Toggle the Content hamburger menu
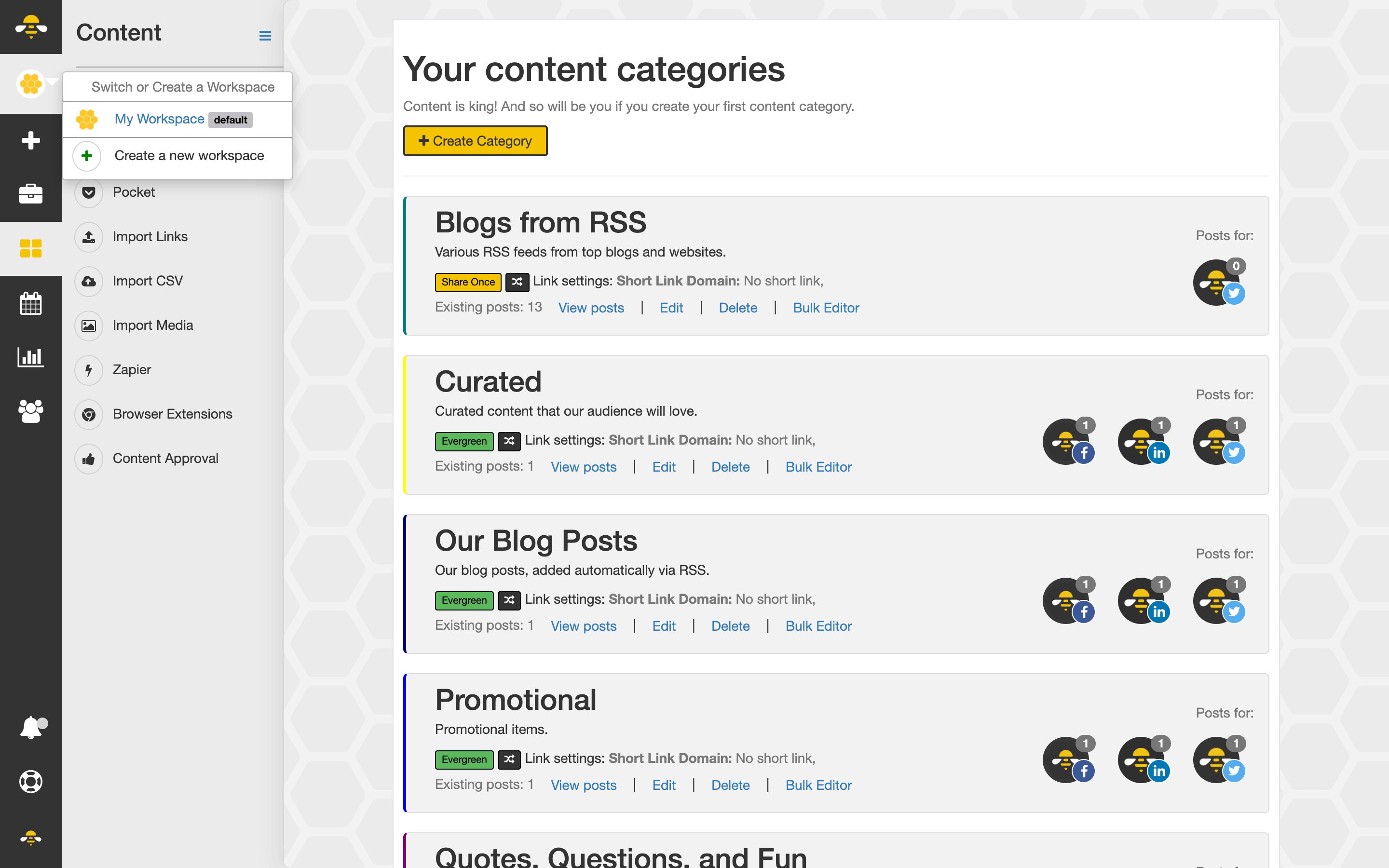 click(x=265, y=36)
